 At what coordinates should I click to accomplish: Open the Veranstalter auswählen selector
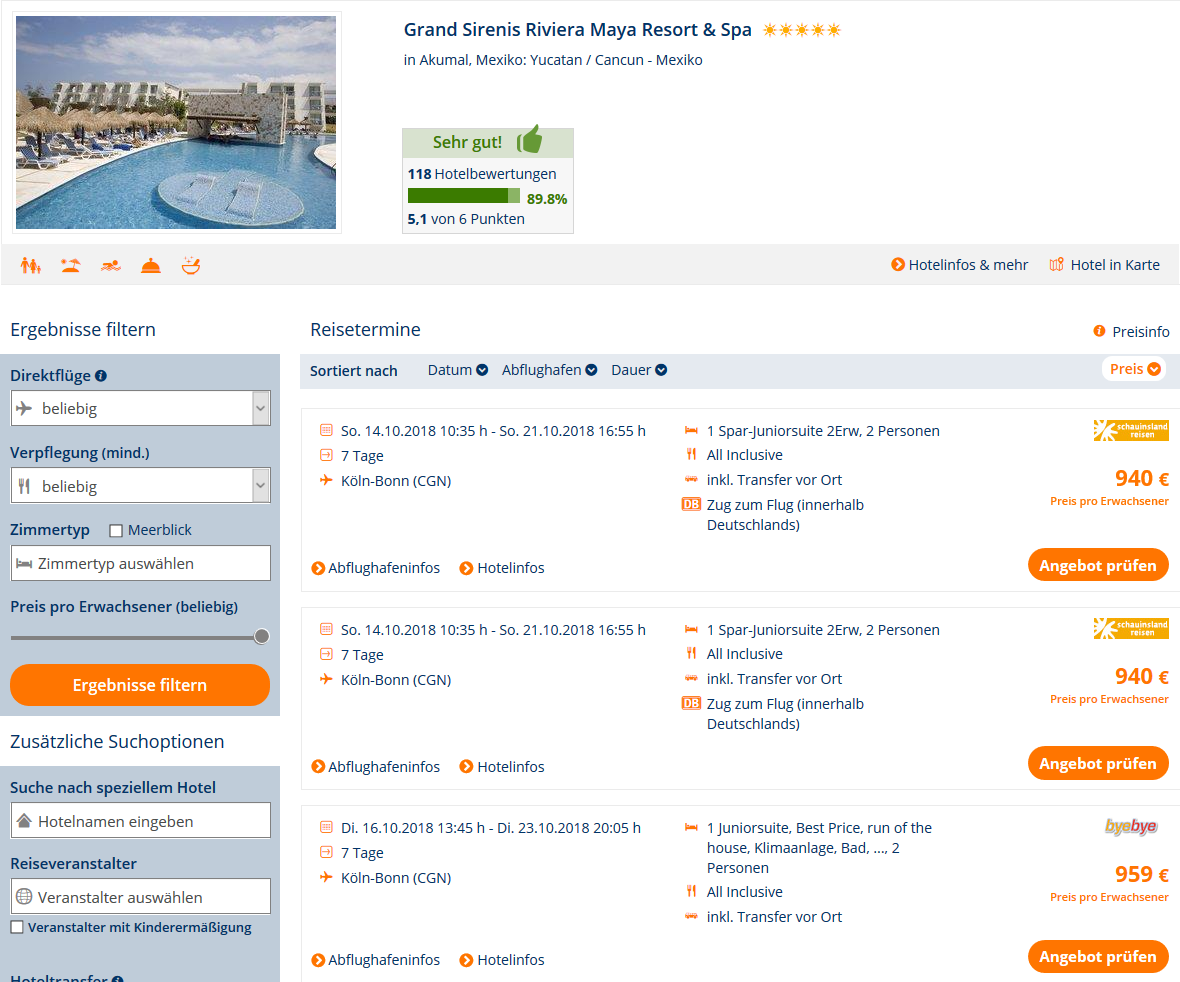141,896
